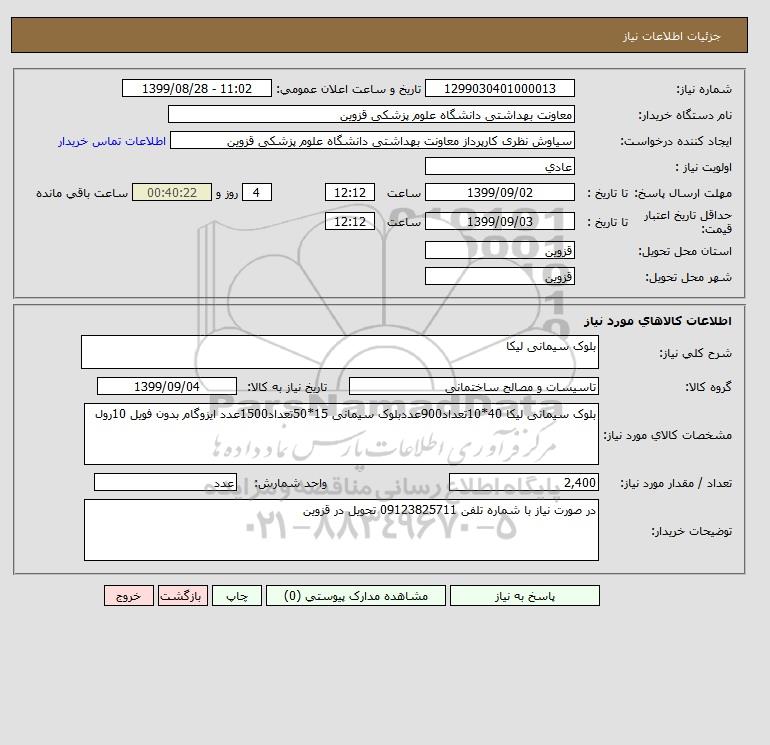Click the شهر محل تحویل label

pyautogui.click(x=688, y=277)
